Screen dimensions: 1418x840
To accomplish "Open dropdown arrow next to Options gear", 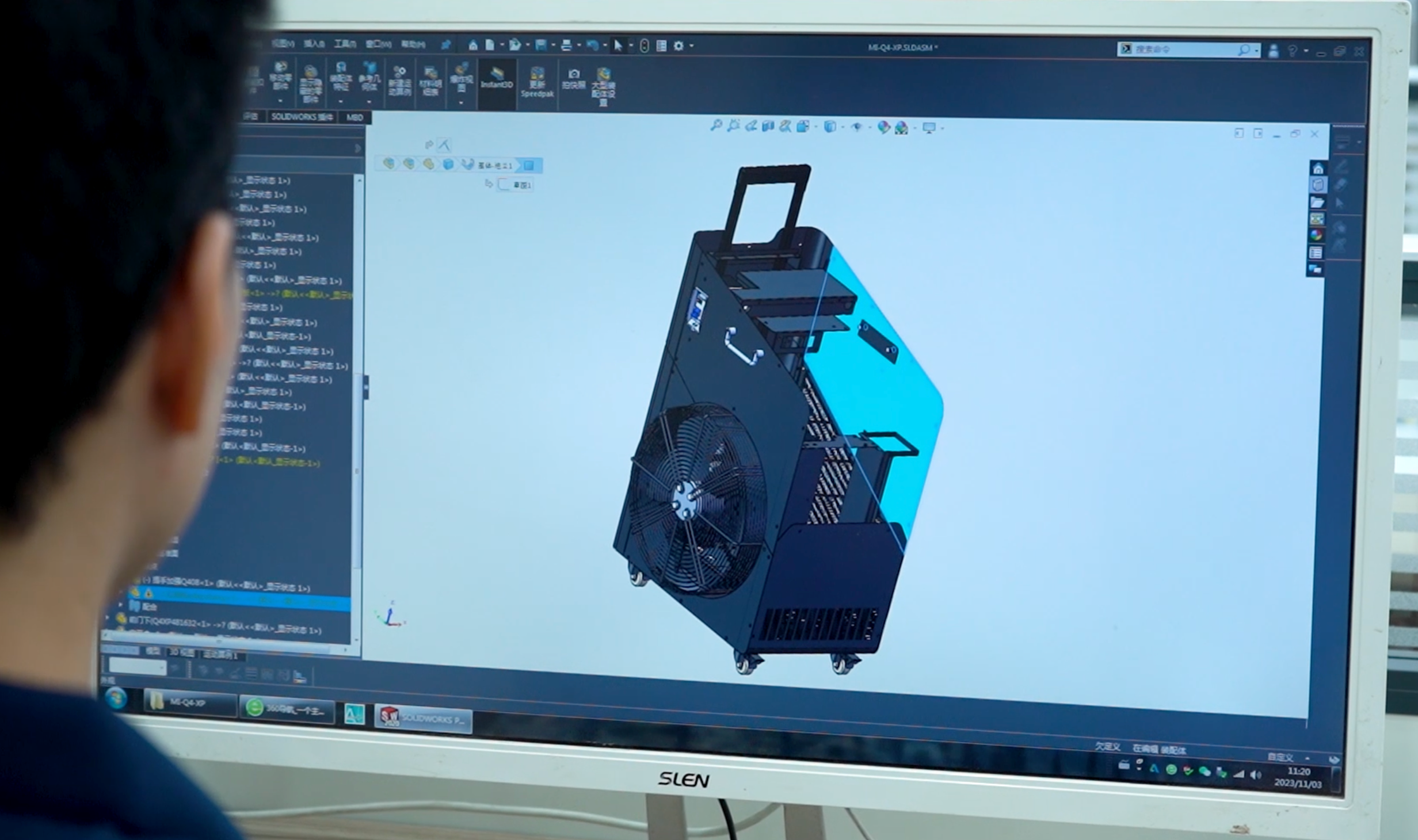I will click(691, 46).
